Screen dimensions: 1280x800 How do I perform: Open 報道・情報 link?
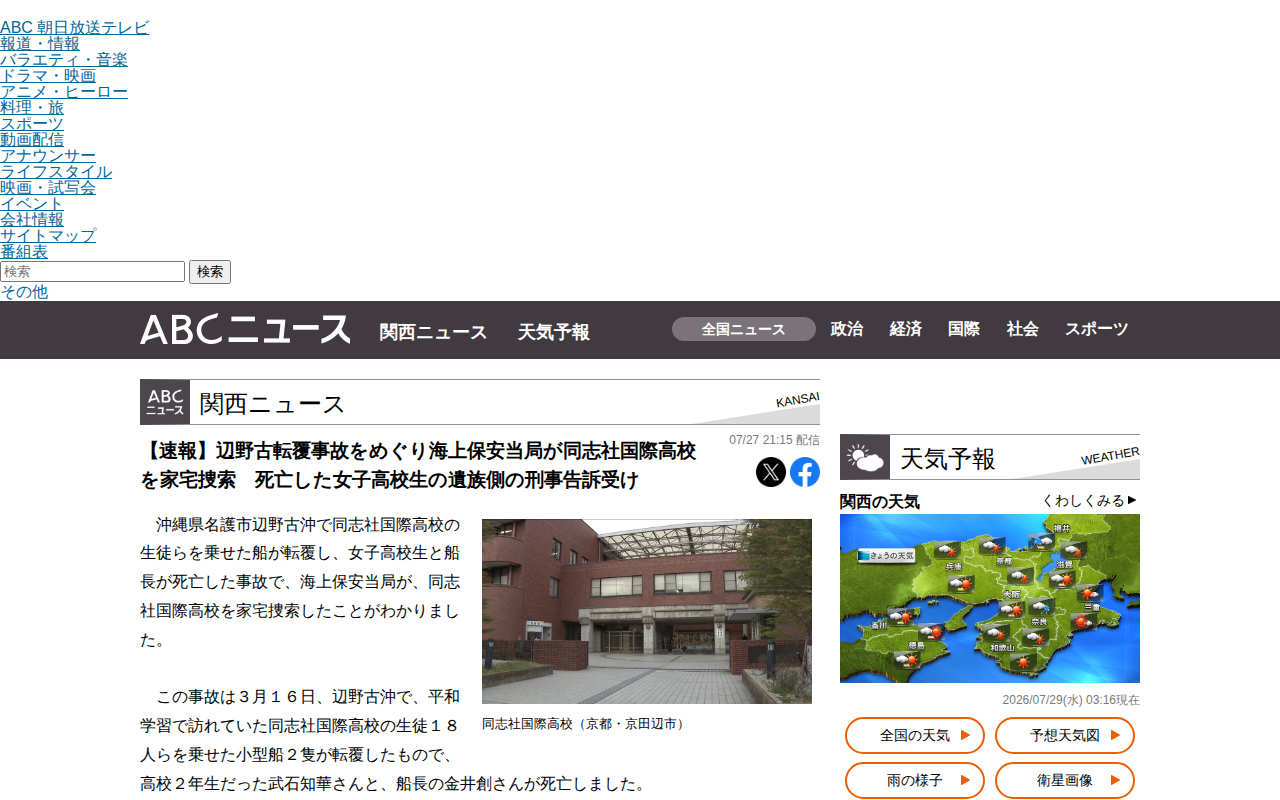tap(40, 43)
